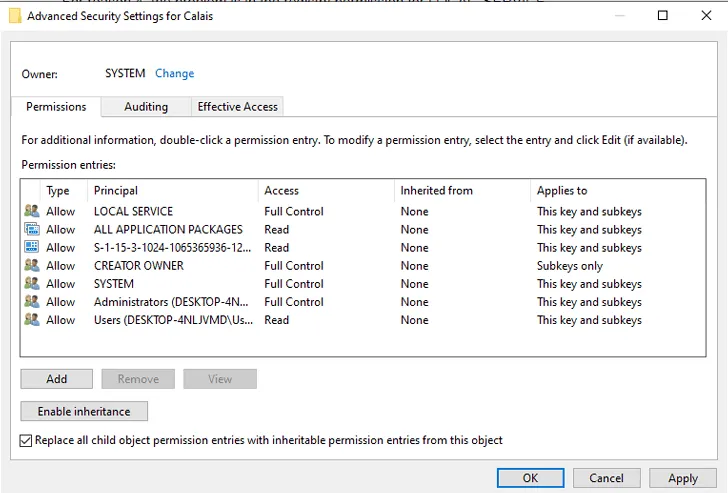Click the folder icon in title bar
This screenshot has height=493, width=728.
(x=15, y=16)
